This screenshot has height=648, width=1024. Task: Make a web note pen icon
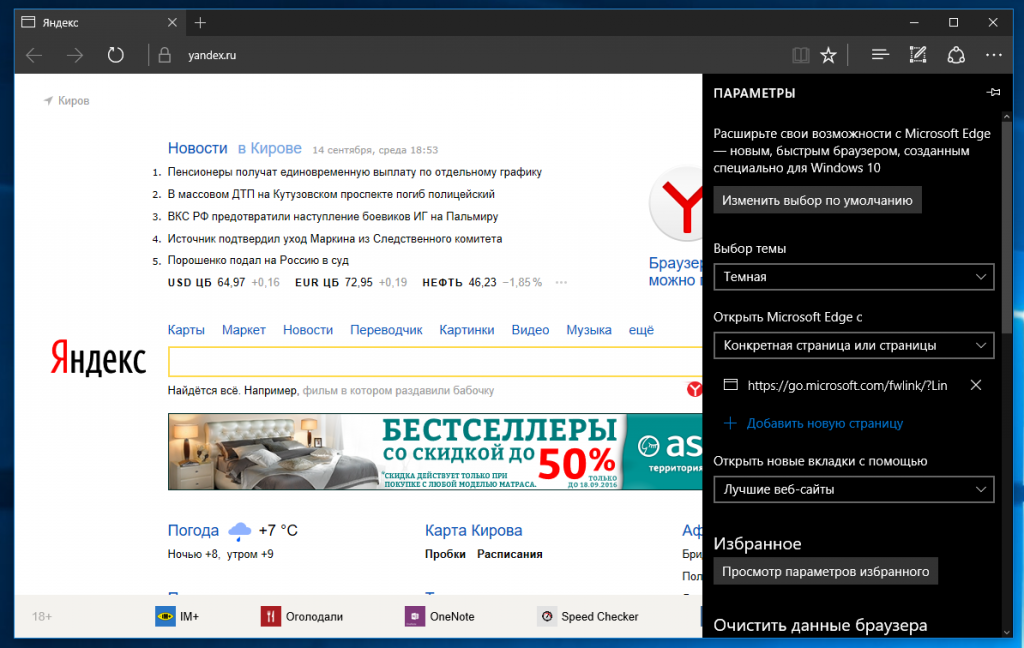[x=918, y=55]
